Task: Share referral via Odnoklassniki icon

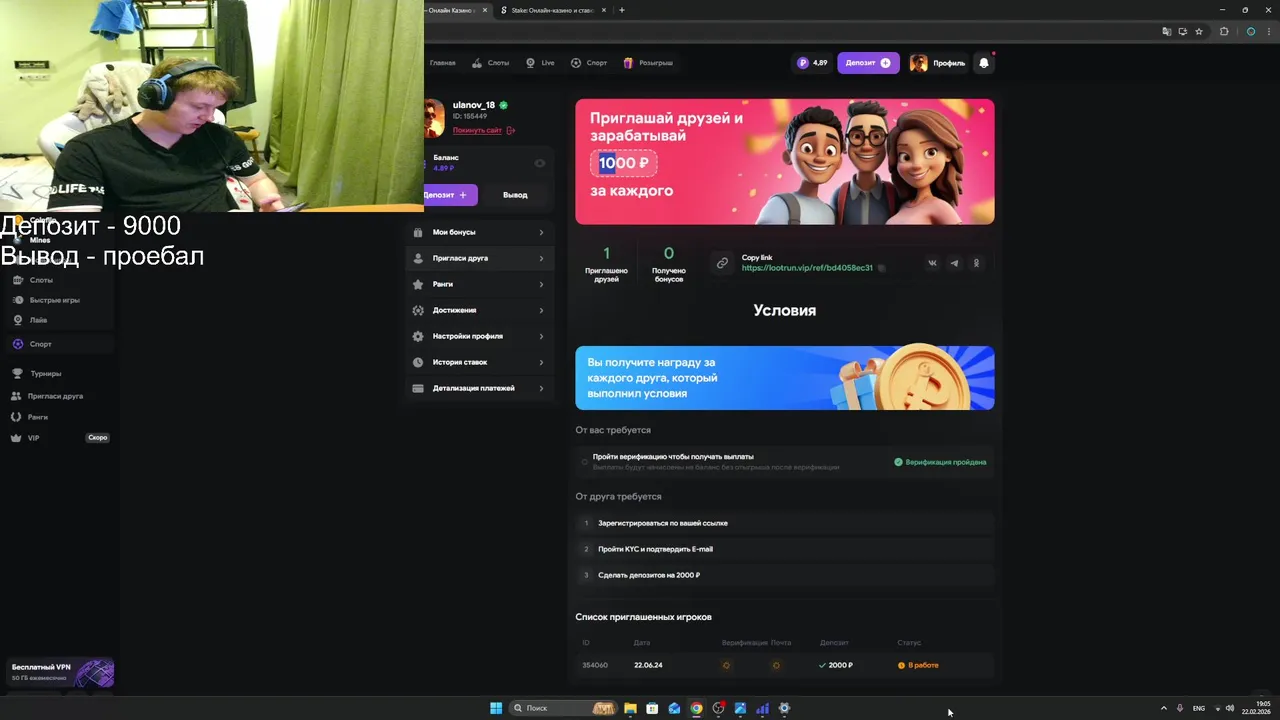Action: (976, 263)
